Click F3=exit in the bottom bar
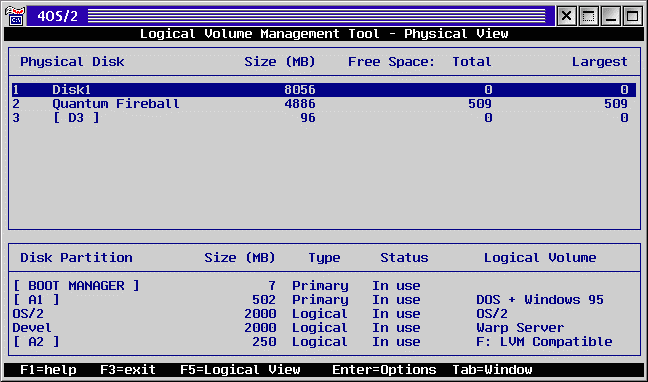 (x=128, y=370)
